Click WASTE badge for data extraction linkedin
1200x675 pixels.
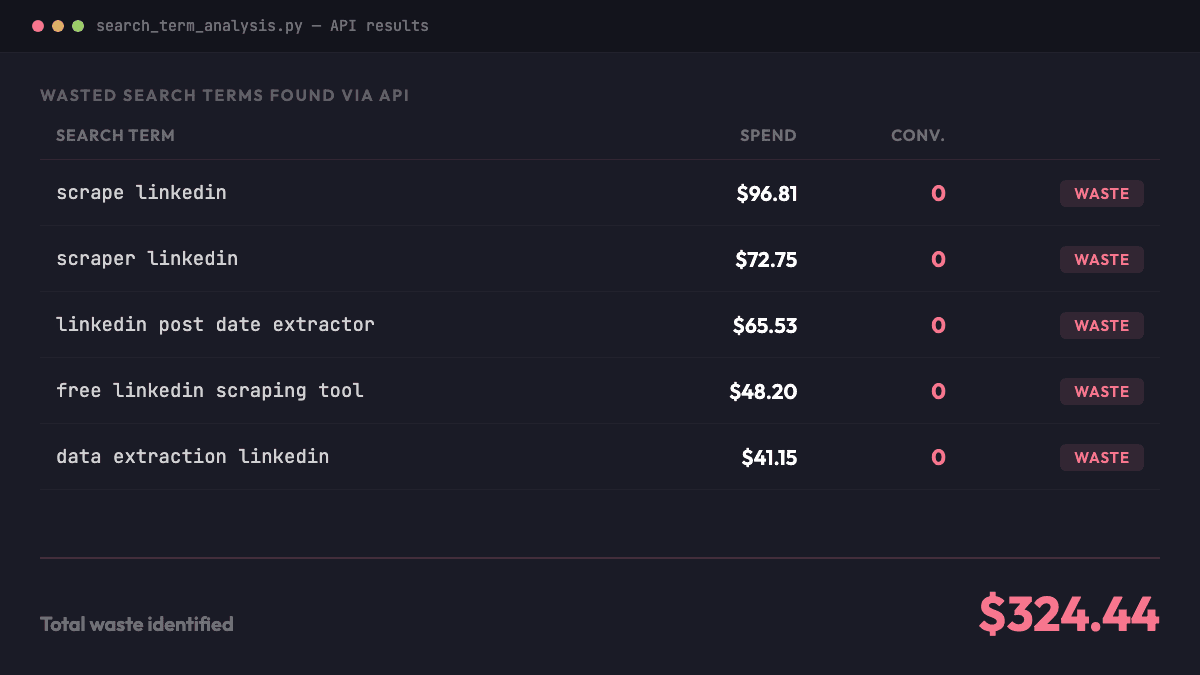[1101, 458]
